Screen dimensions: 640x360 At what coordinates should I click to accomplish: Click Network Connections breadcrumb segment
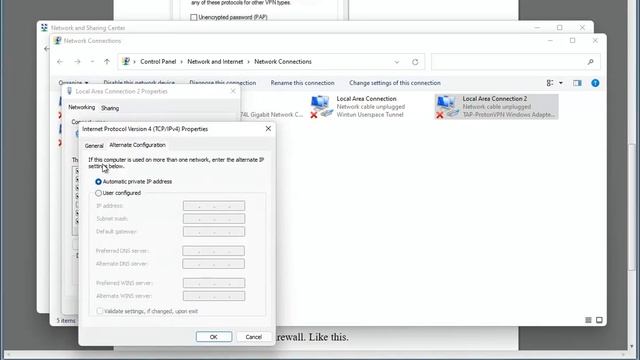pos(283,62)
